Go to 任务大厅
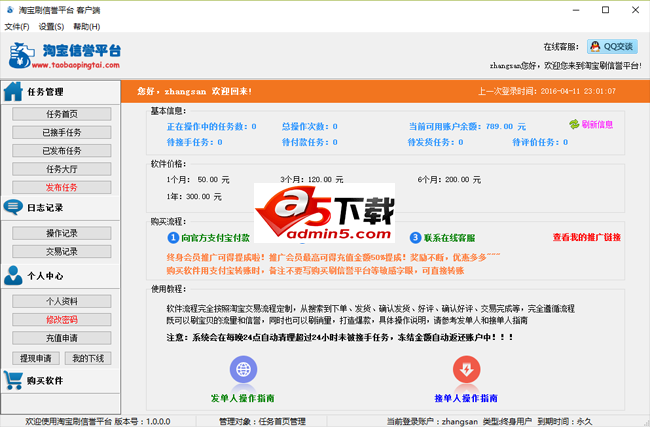The image size is (650, 427). [62, 169]
